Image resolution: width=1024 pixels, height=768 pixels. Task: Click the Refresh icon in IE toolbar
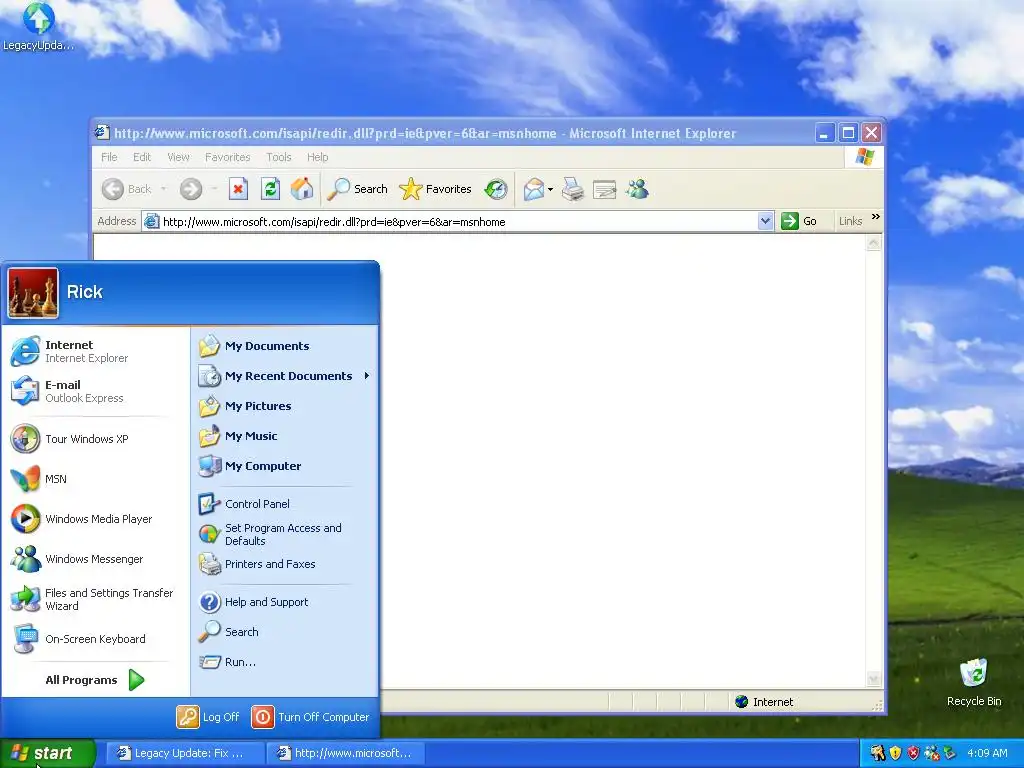270,189
